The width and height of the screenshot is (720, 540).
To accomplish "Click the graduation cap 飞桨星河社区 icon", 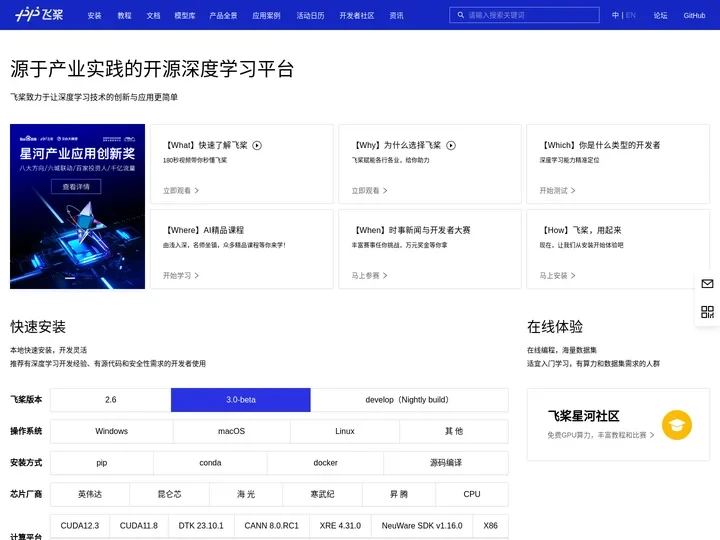I will (x=676, y=425).
